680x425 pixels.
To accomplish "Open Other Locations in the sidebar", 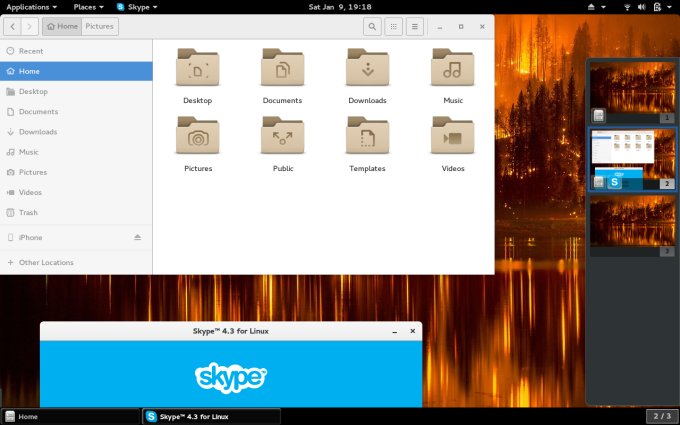I will 76,262.
